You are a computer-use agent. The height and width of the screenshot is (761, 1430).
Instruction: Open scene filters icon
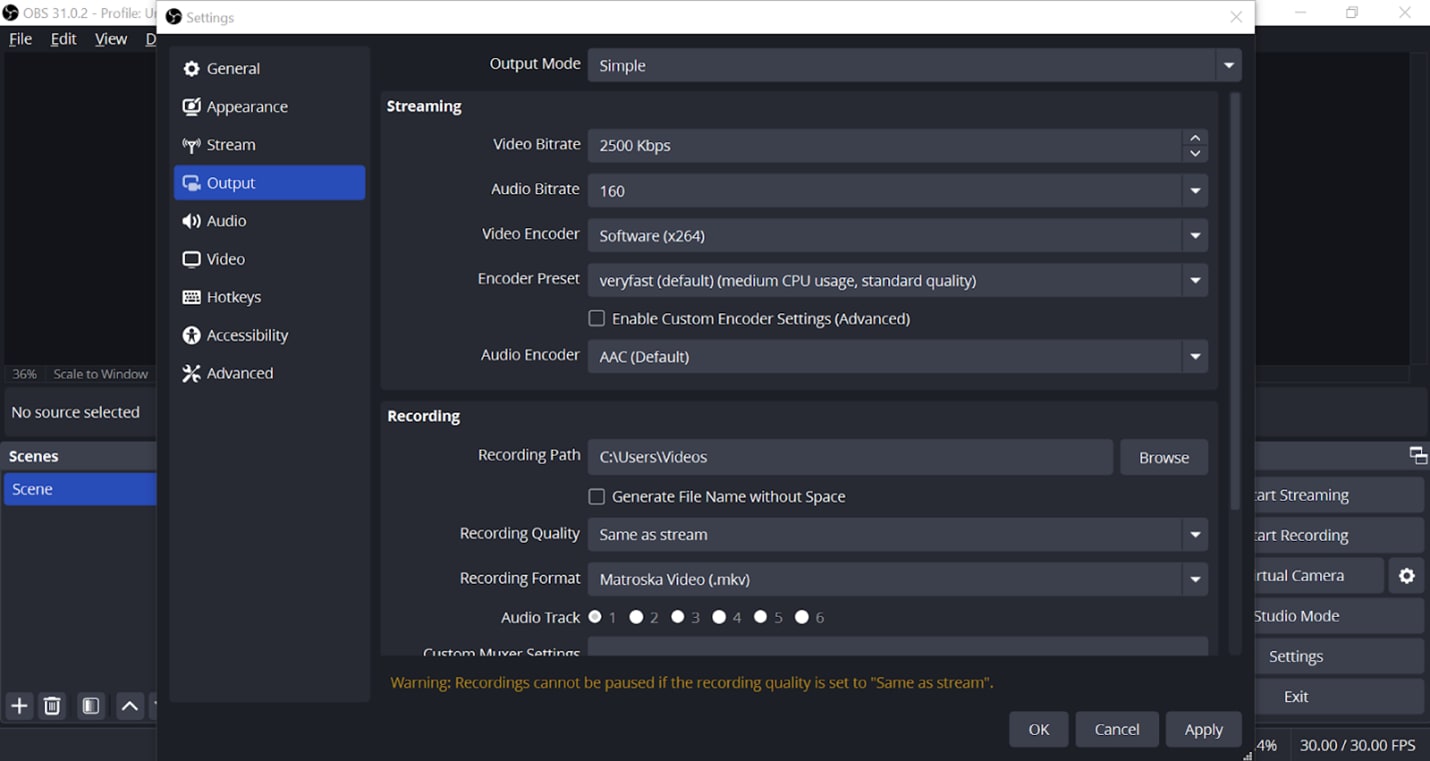91,706
